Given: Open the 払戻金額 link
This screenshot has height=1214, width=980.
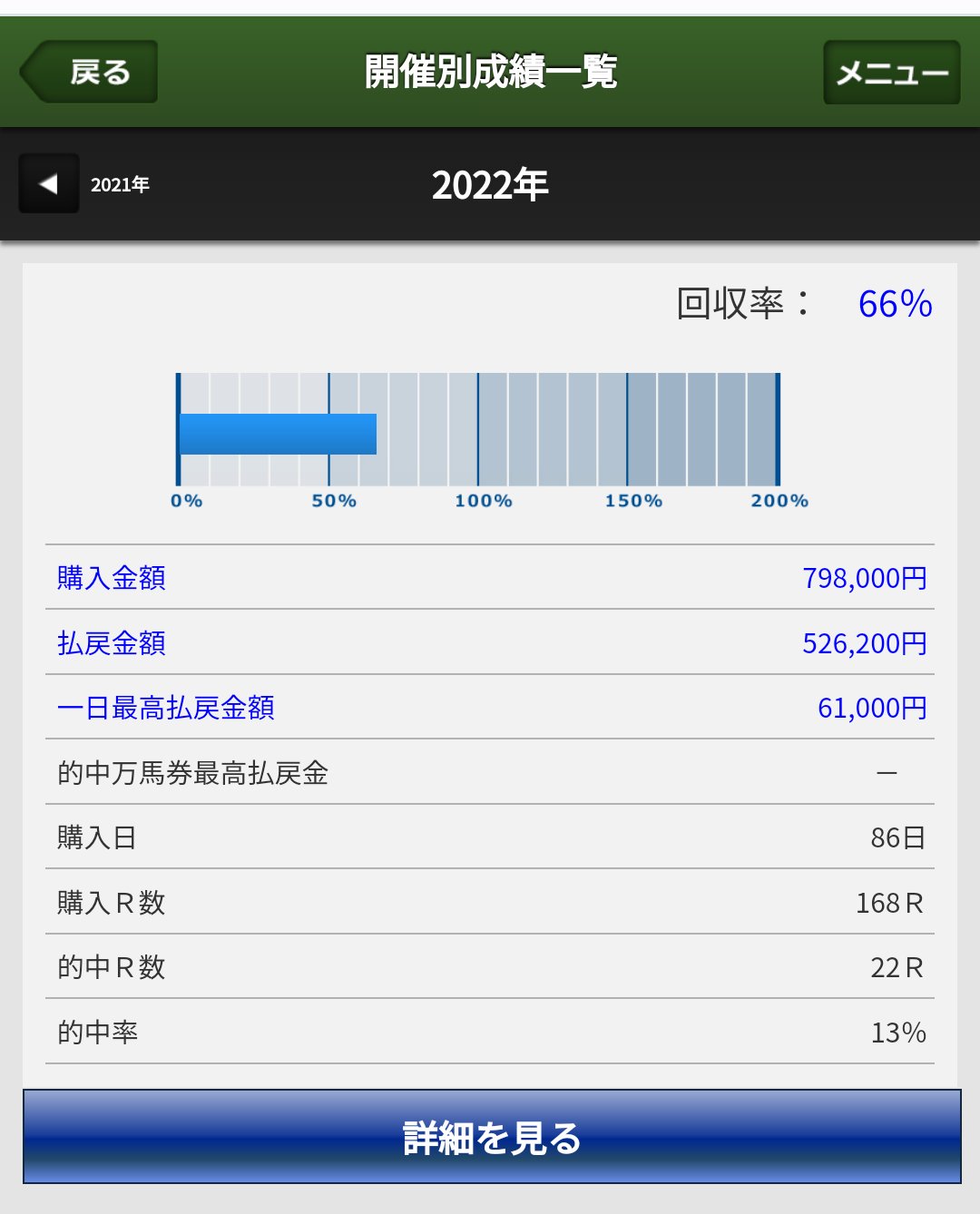Looking at the screenshot, I should tap(112, 643).
